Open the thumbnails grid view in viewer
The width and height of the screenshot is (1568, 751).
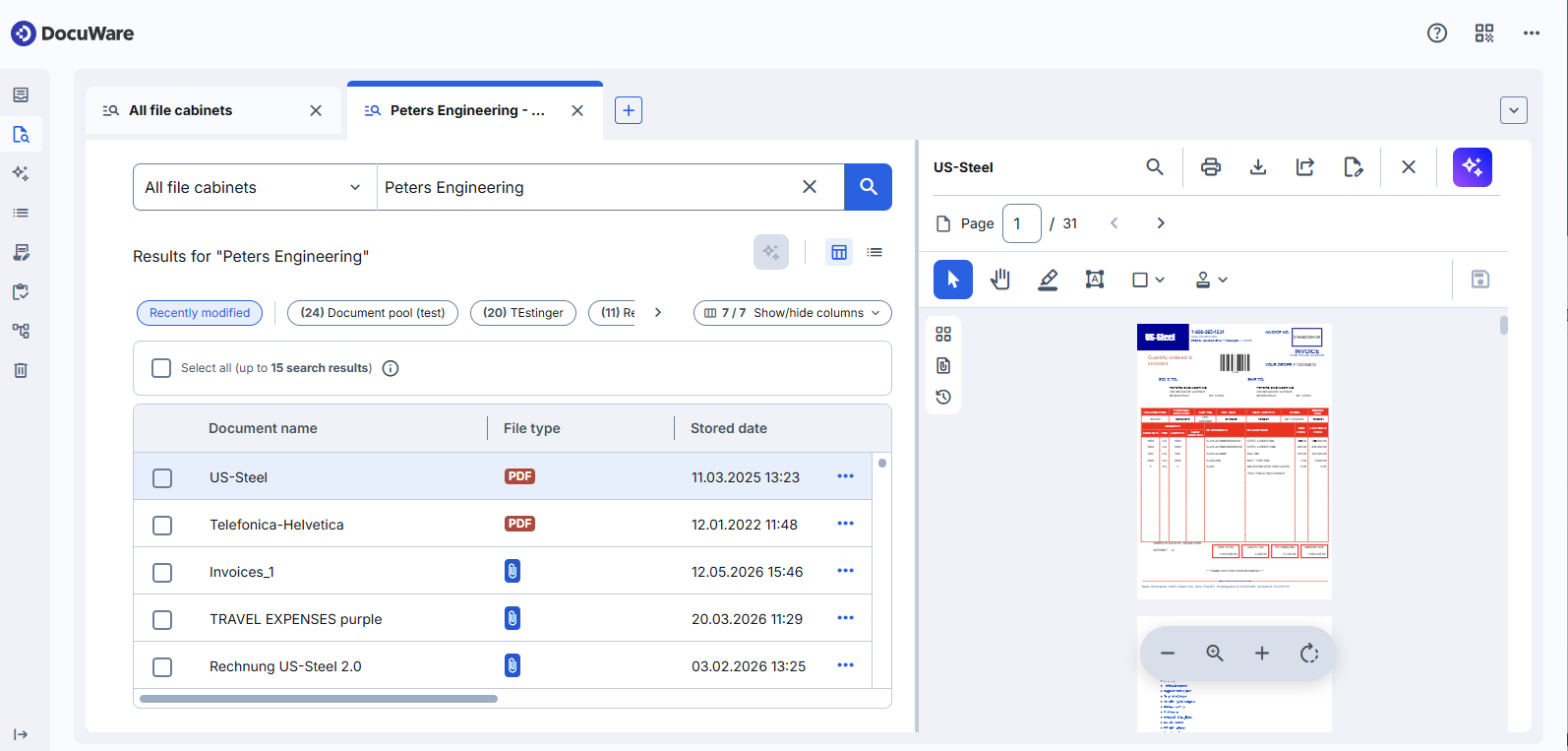[943, 334]
